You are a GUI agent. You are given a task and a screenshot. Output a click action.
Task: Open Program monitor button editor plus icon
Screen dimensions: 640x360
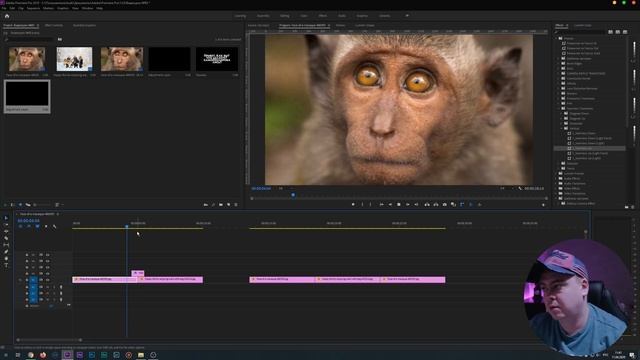coord(543,204)
